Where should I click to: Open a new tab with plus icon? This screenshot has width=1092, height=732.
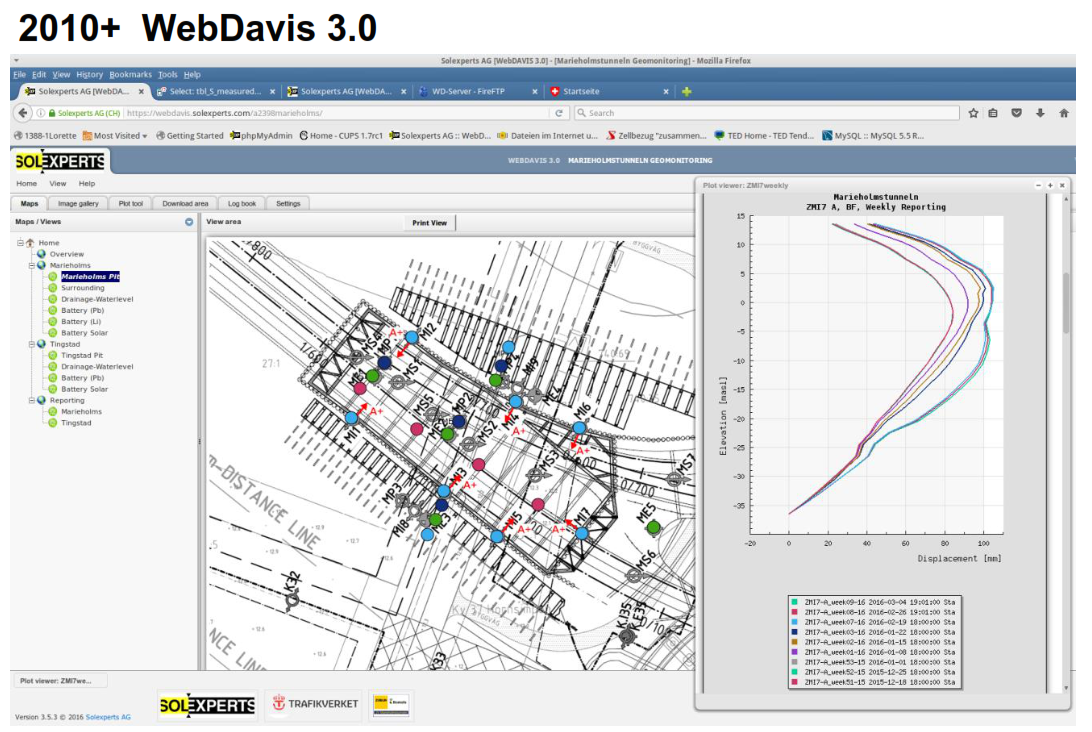coord(686,91)
